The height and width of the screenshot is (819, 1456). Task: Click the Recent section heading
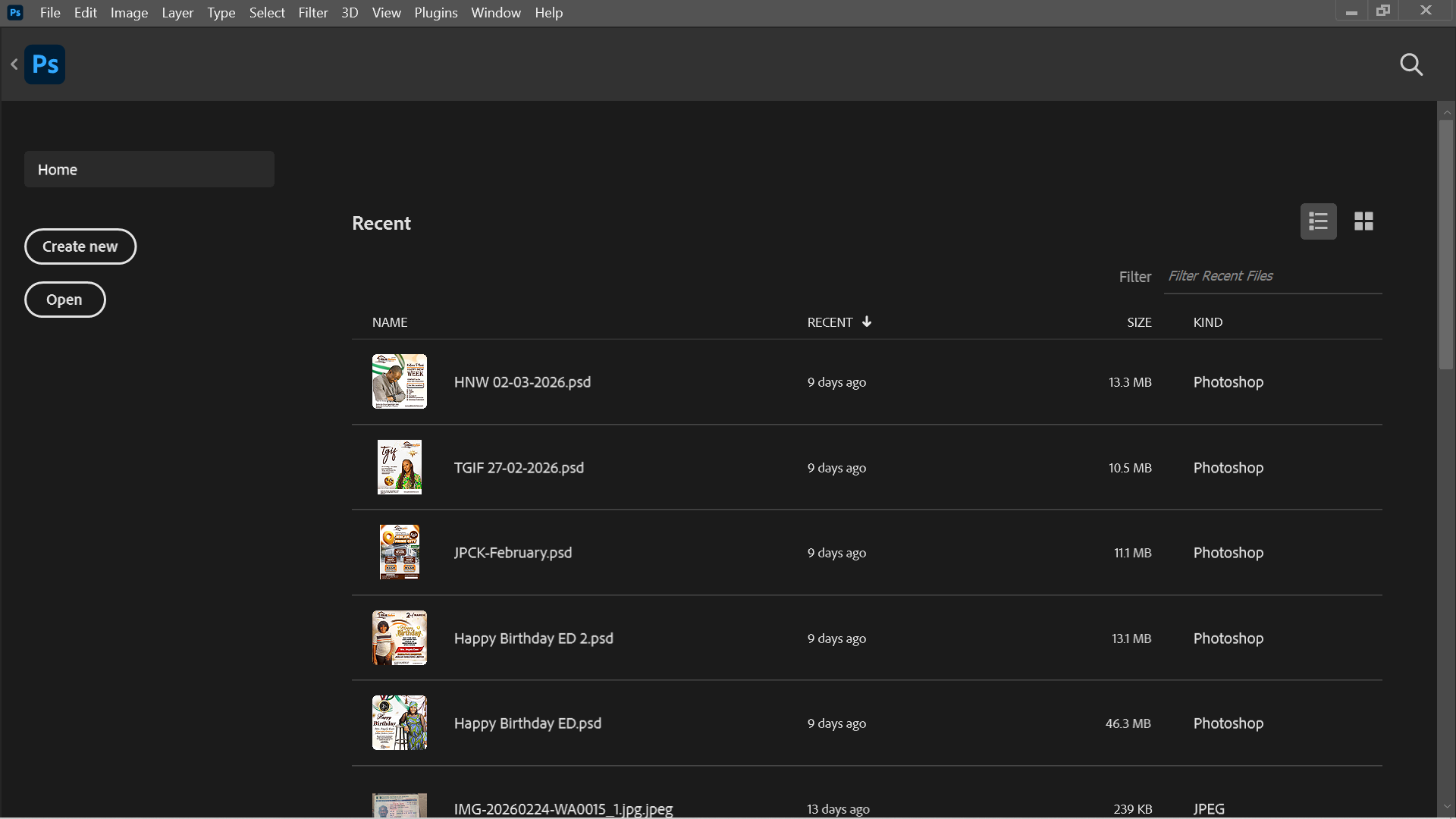pyautogui.click(x=381, y=223)
